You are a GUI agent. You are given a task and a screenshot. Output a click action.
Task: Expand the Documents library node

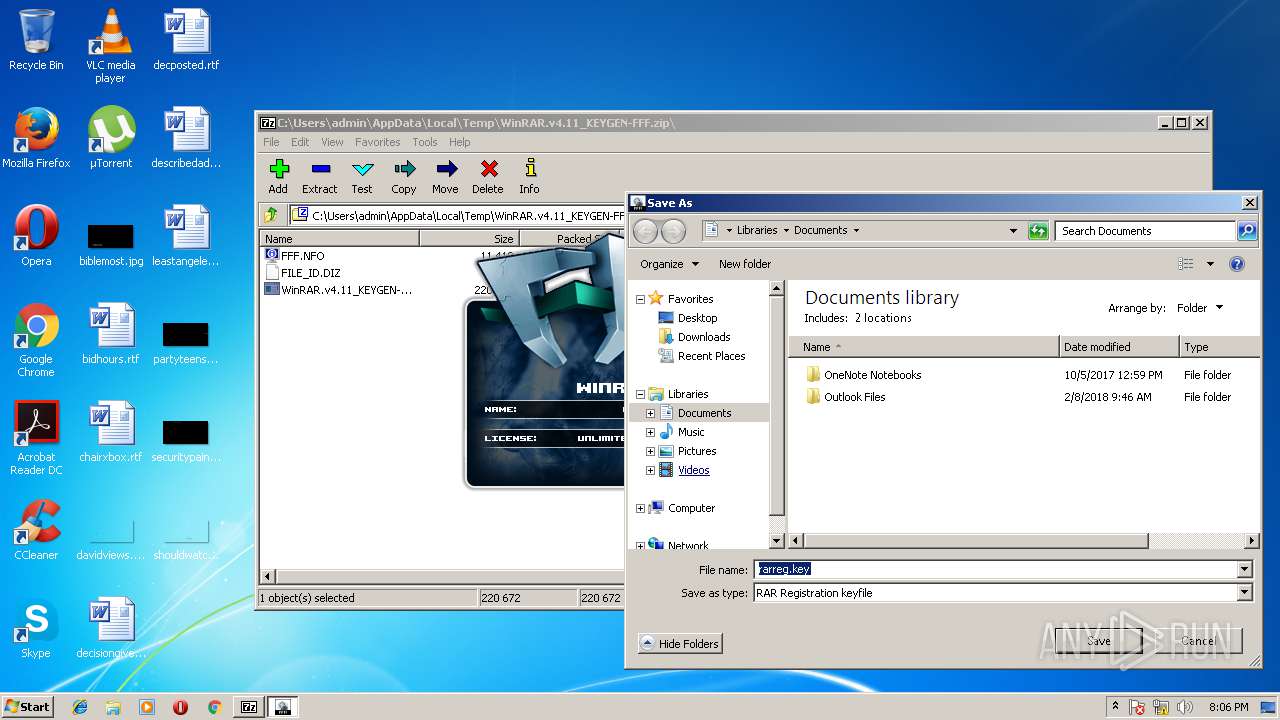point(650,413)
